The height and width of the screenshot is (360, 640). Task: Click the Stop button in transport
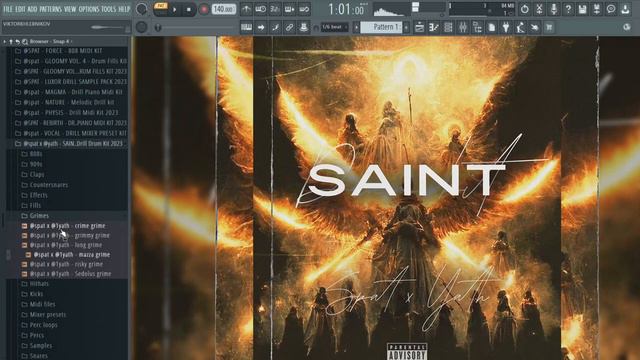[189, 9]
